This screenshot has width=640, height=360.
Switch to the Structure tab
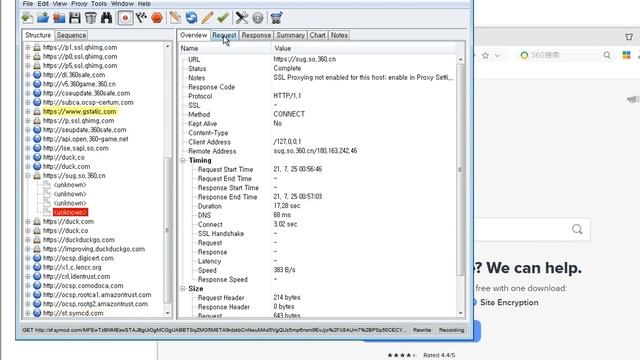(38, 35)
